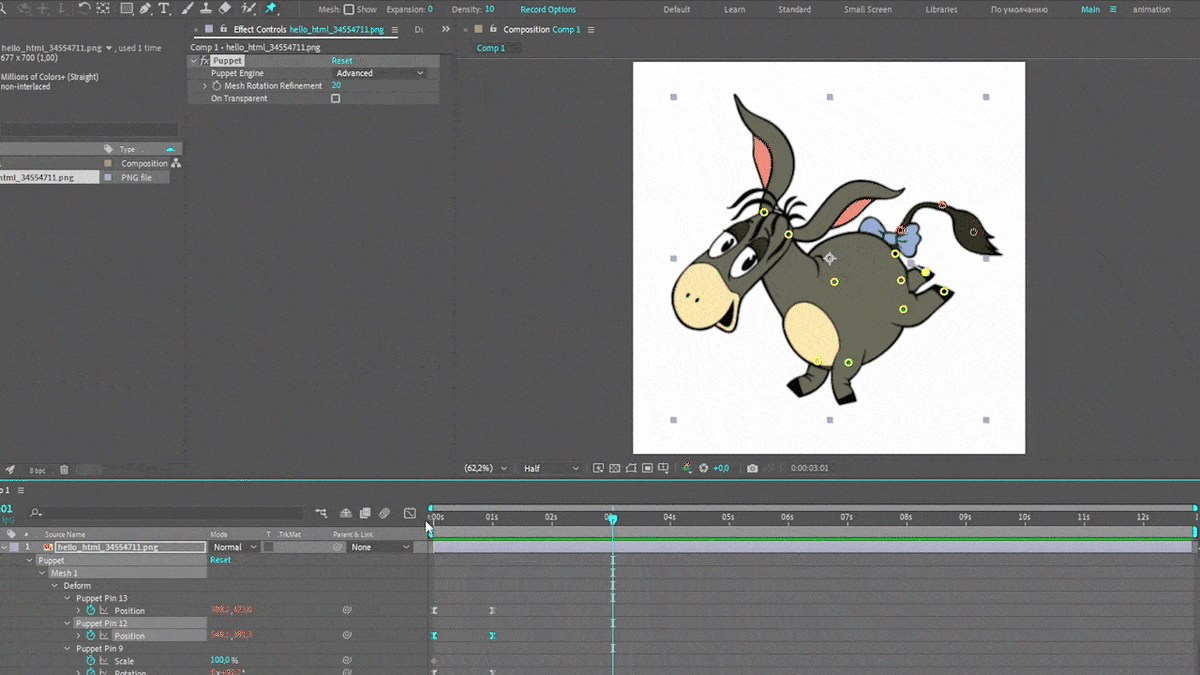Image resolution: width=1200 pixels, height=675 pixels.
Task: Toggle stopwatch for Puppet Pin 13 Position
Action: pyautogui.click(x=90, y=610)
